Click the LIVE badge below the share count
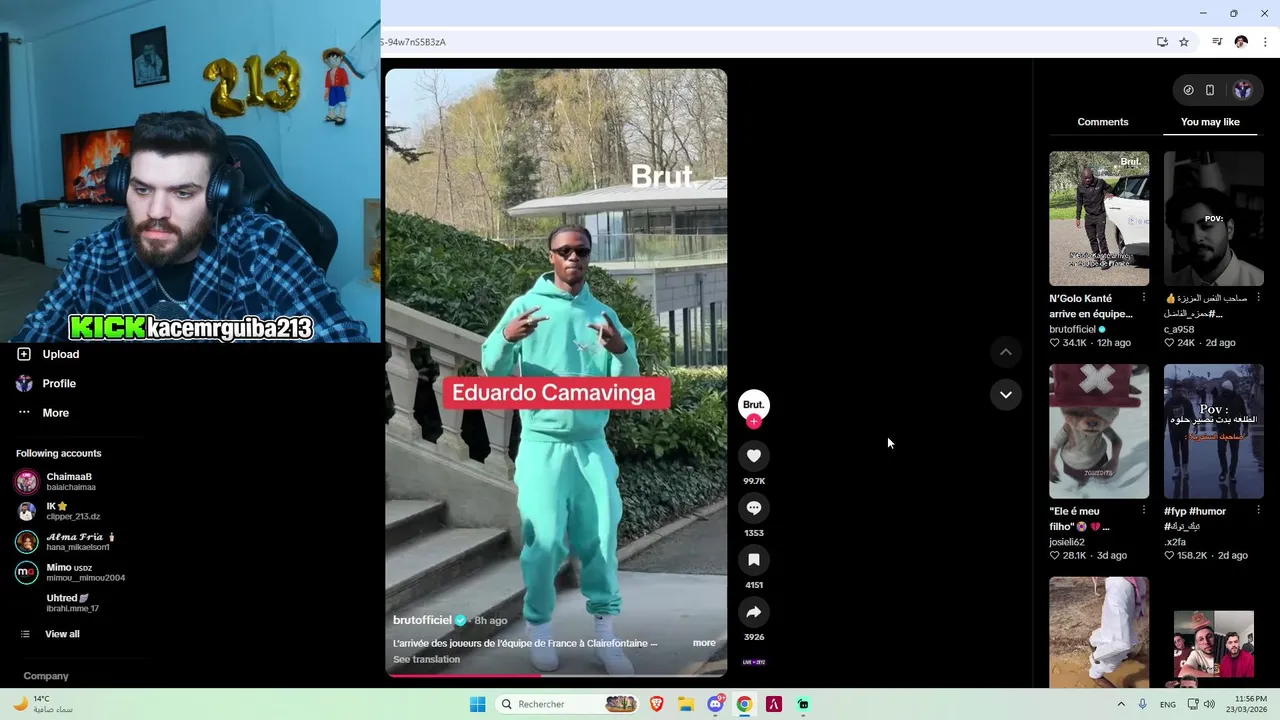 [x=754, y=662]
